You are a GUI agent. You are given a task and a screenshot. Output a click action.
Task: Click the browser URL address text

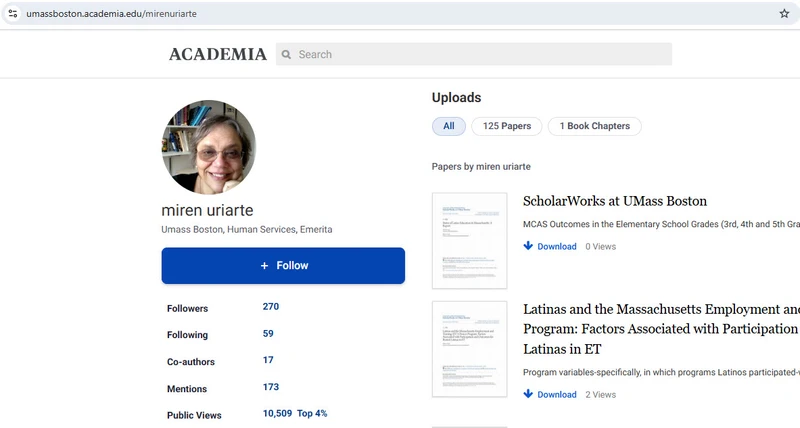111,14
